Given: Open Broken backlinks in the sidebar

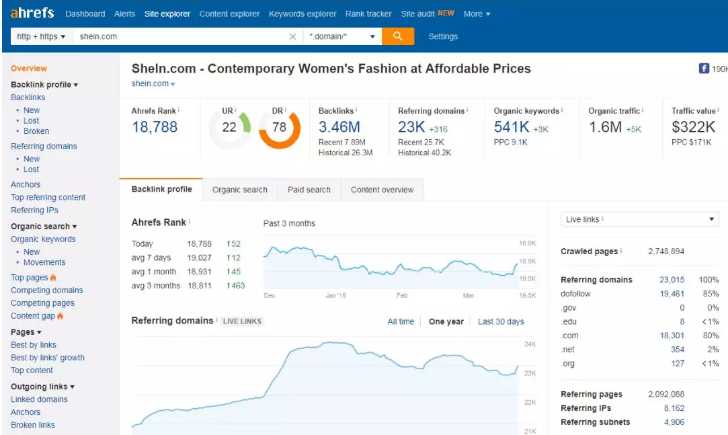Looking at the screenshot, I should (36, 131).
